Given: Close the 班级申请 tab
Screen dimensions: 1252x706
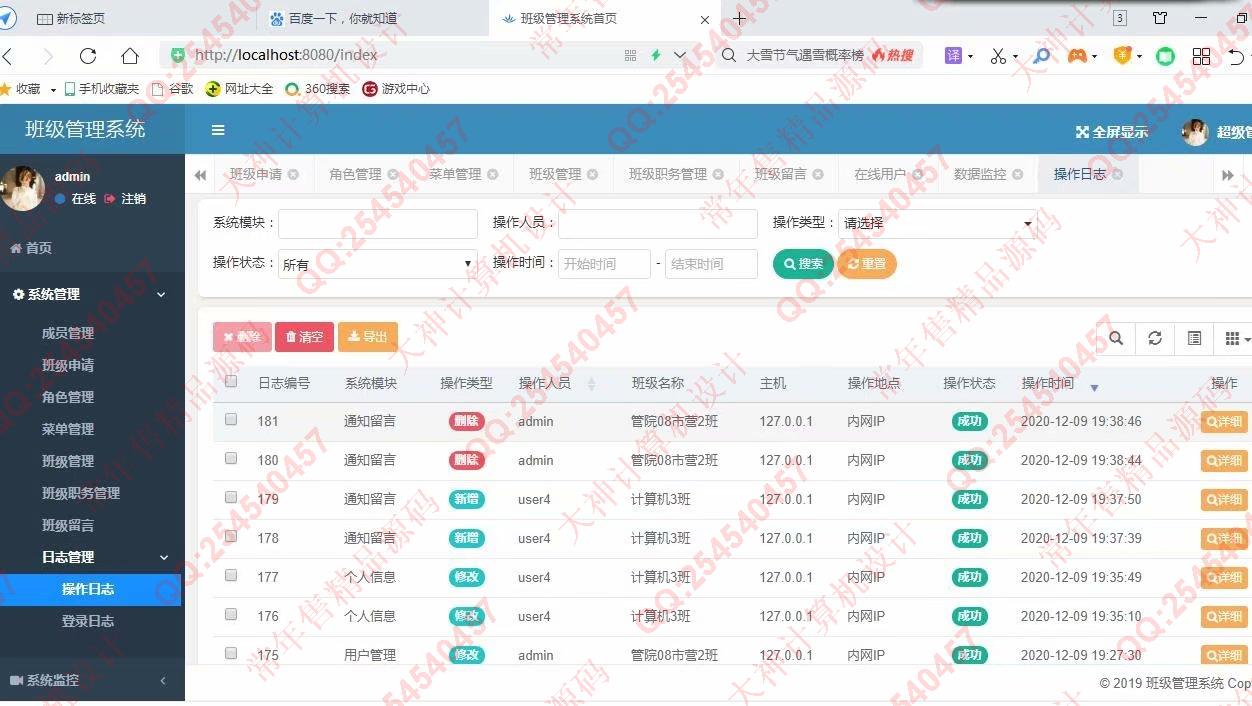Looking at the screenshot, I should pyautogui.click(x=293, y=174).
